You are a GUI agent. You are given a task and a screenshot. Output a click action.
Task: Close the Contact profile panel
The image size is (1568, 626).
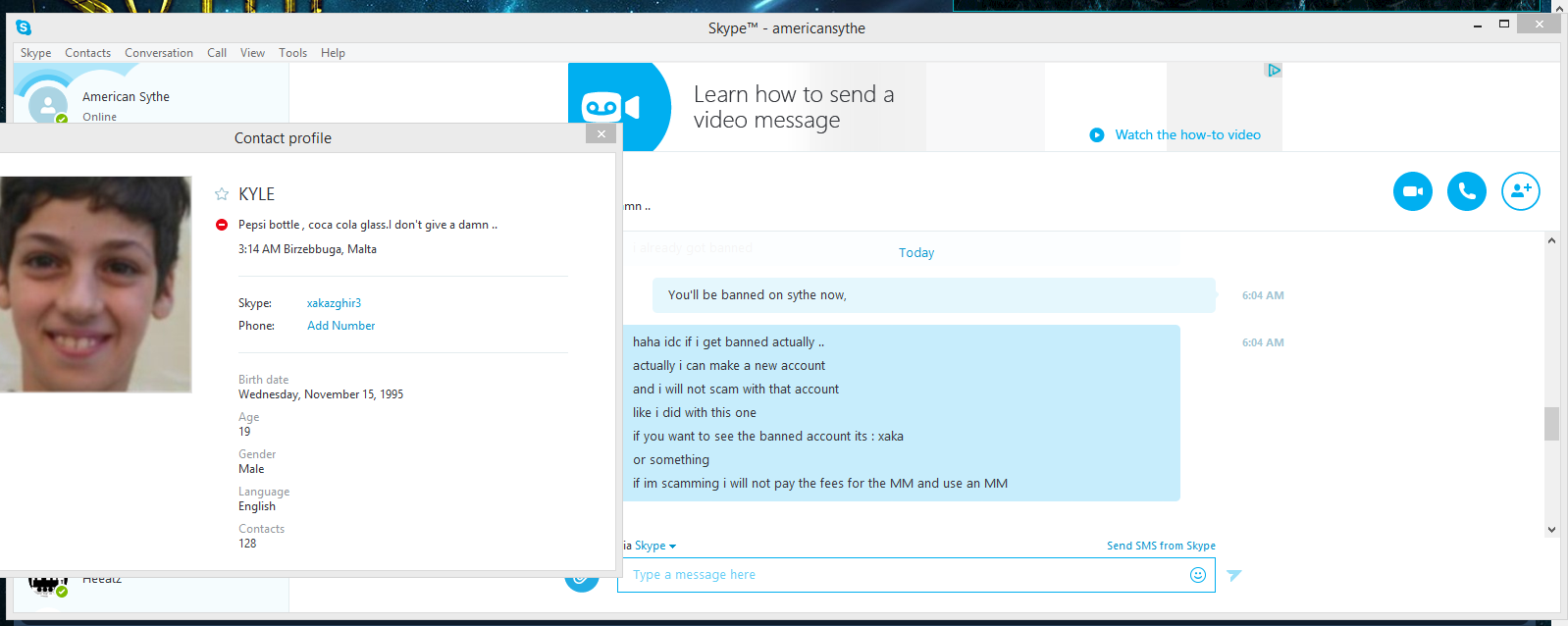[x=601, y=133]
